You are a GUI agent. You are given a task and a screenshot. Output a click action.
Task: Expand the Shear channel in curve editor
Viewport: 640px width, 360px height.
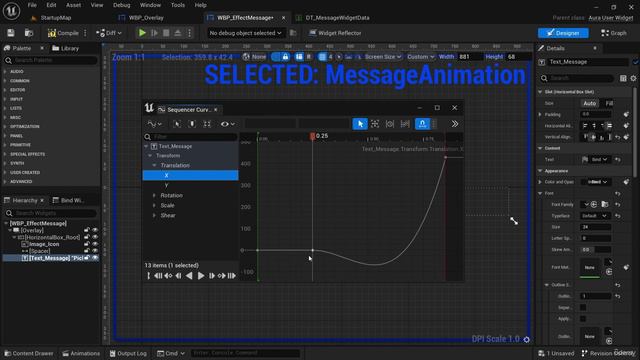tap(154, 216)
